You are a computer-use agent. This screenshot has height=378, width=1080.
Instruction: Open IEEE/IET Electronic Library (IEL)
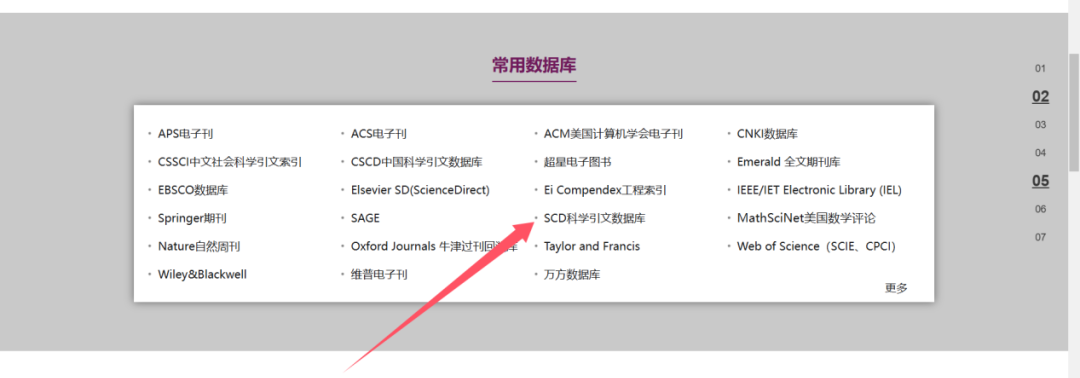[x=819, y=190]
